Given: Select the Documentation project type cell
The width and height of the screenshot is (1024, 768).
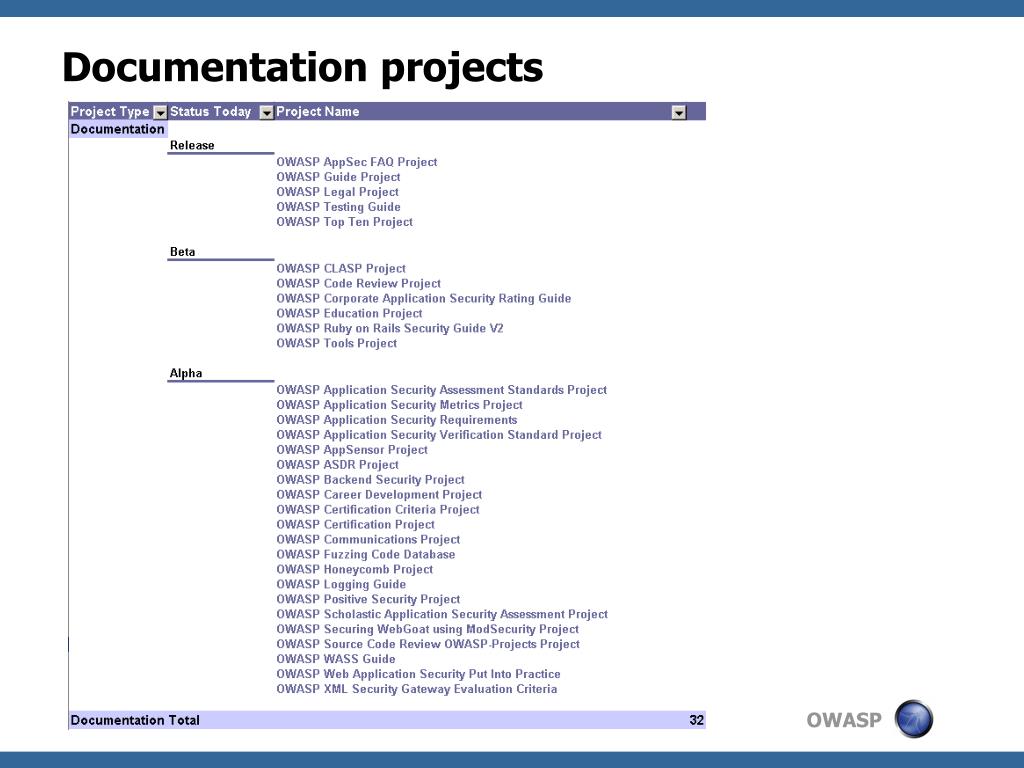Looking at the screenshot, I should (x=118, y=129).
